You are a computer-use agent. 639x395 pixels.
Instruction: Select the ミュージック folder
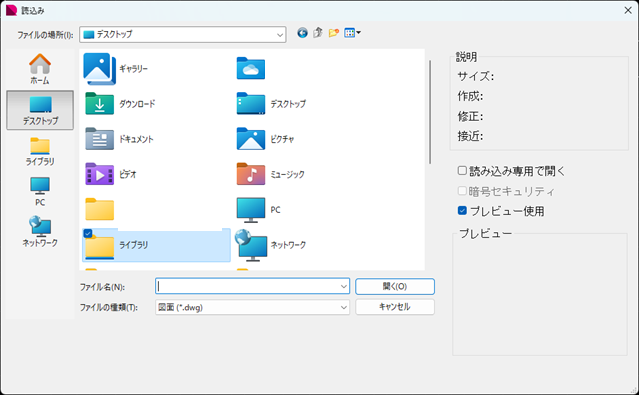(271, 174)
